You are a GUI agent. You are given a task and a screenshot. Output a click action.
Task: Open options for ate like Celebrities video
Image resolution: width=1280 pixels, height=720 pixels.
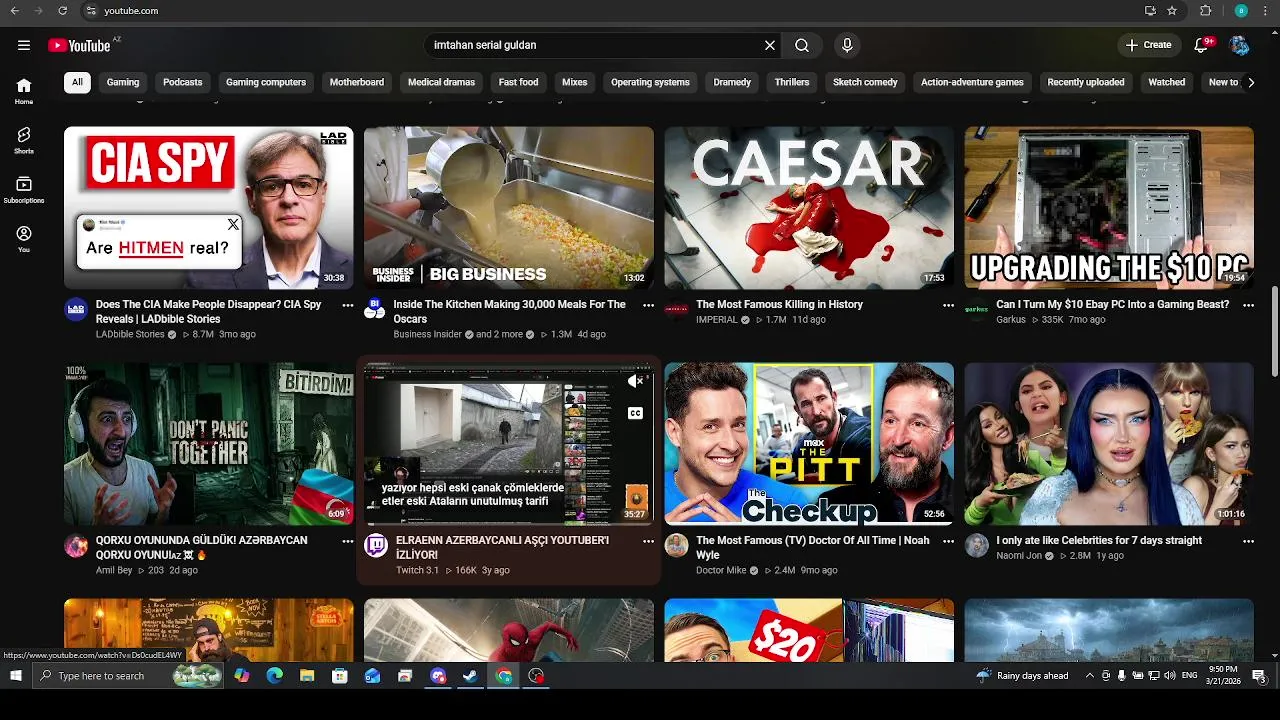point(1248,541)
